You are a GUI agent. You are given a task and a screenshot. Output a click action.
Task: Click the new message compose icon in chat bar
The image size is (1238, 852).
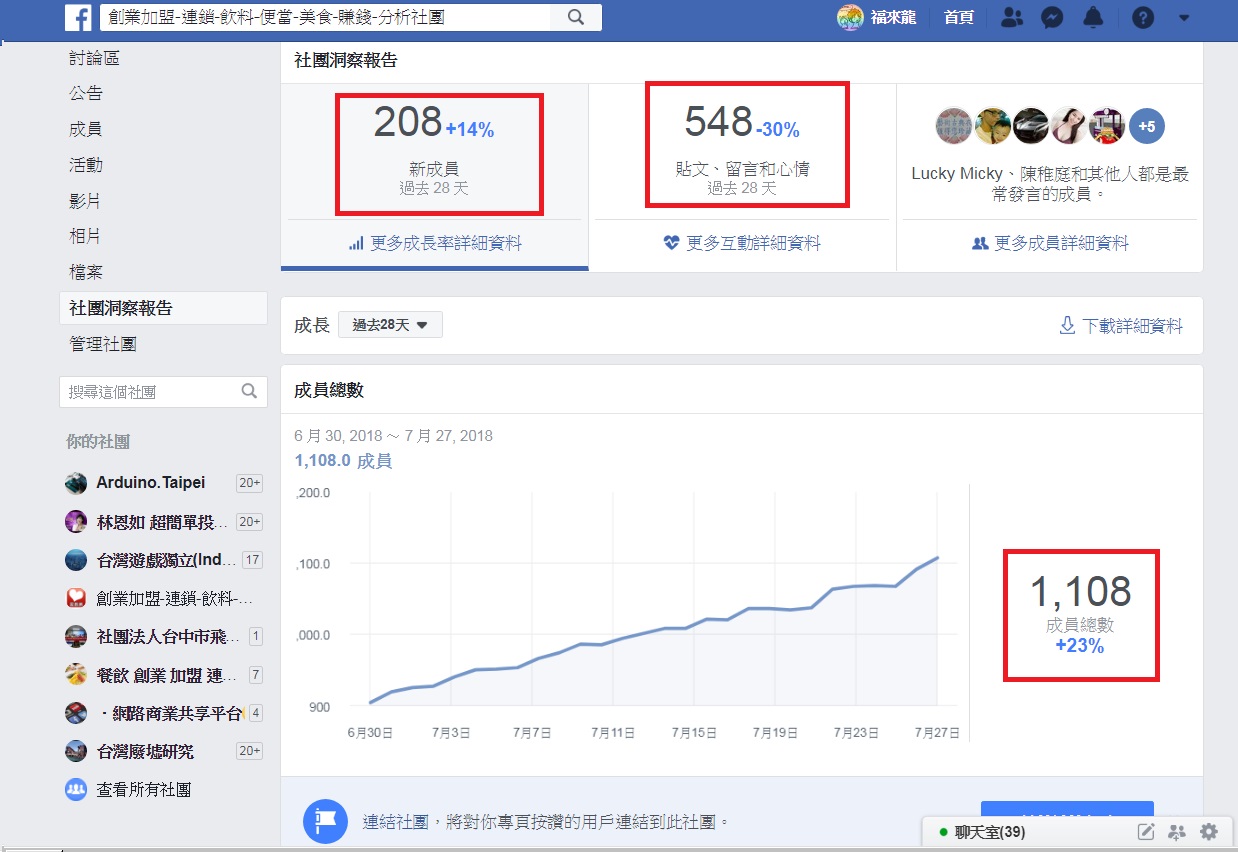coord(1146,832)
